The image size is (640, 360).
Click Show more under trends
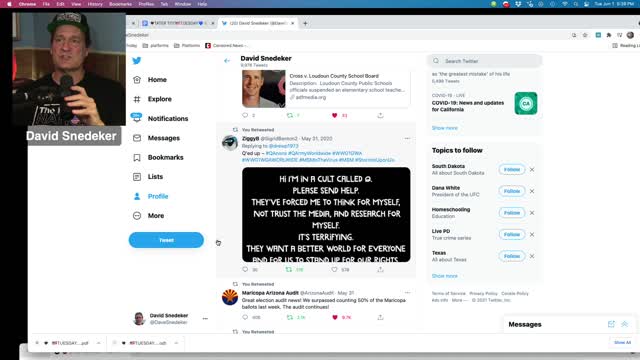coord(444,128)
